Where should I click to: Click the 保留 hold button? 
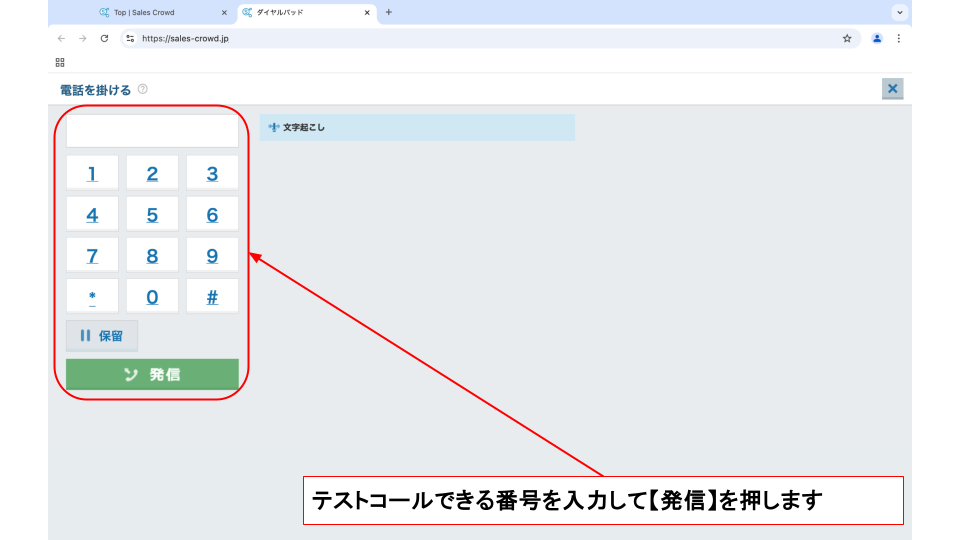tap(102, 336)
